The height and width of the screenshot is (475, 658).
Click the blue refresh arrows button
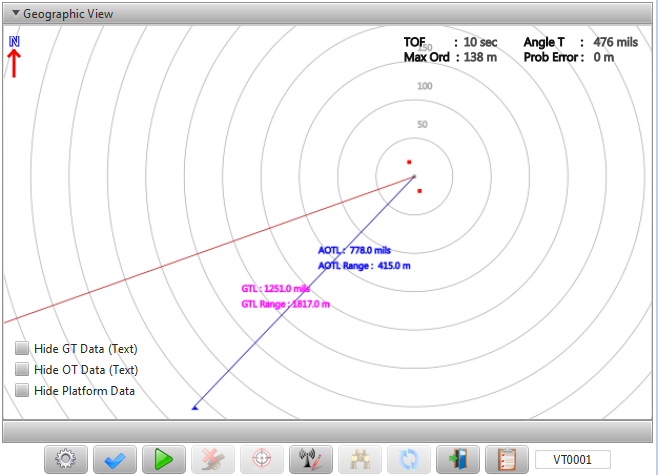409,459
